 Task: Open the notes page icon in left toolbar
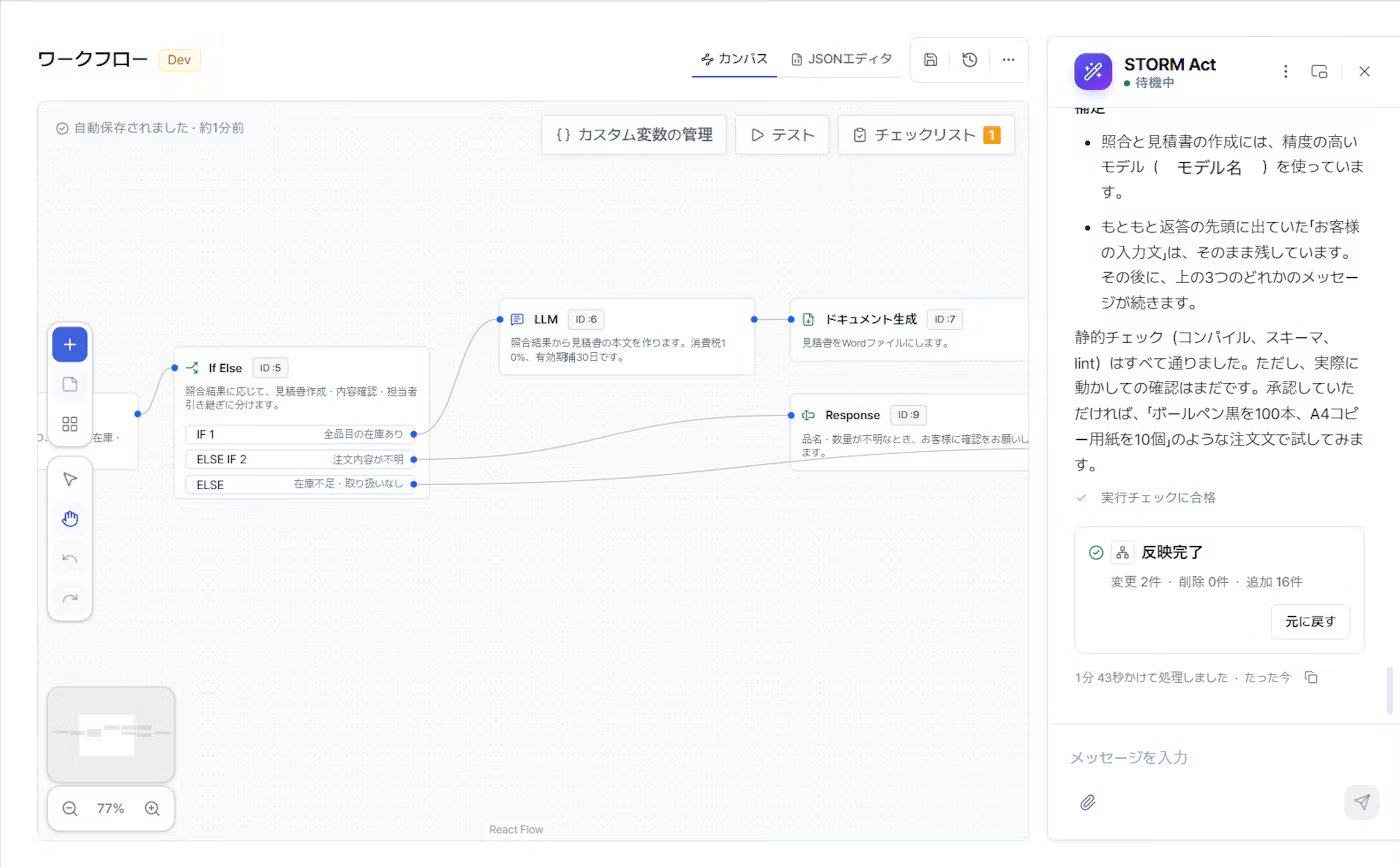coord(70,384)
